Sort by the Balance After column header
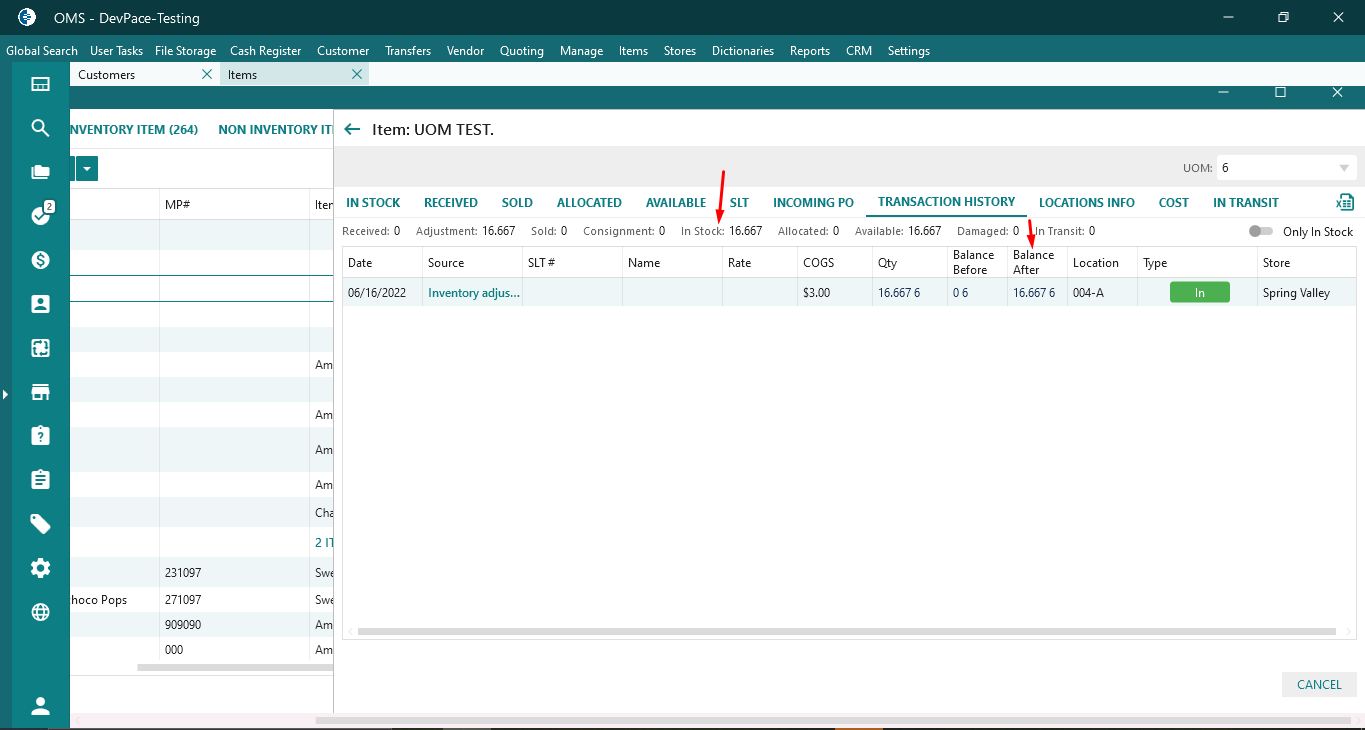1365x730 pixels. tap(1033, 262)
